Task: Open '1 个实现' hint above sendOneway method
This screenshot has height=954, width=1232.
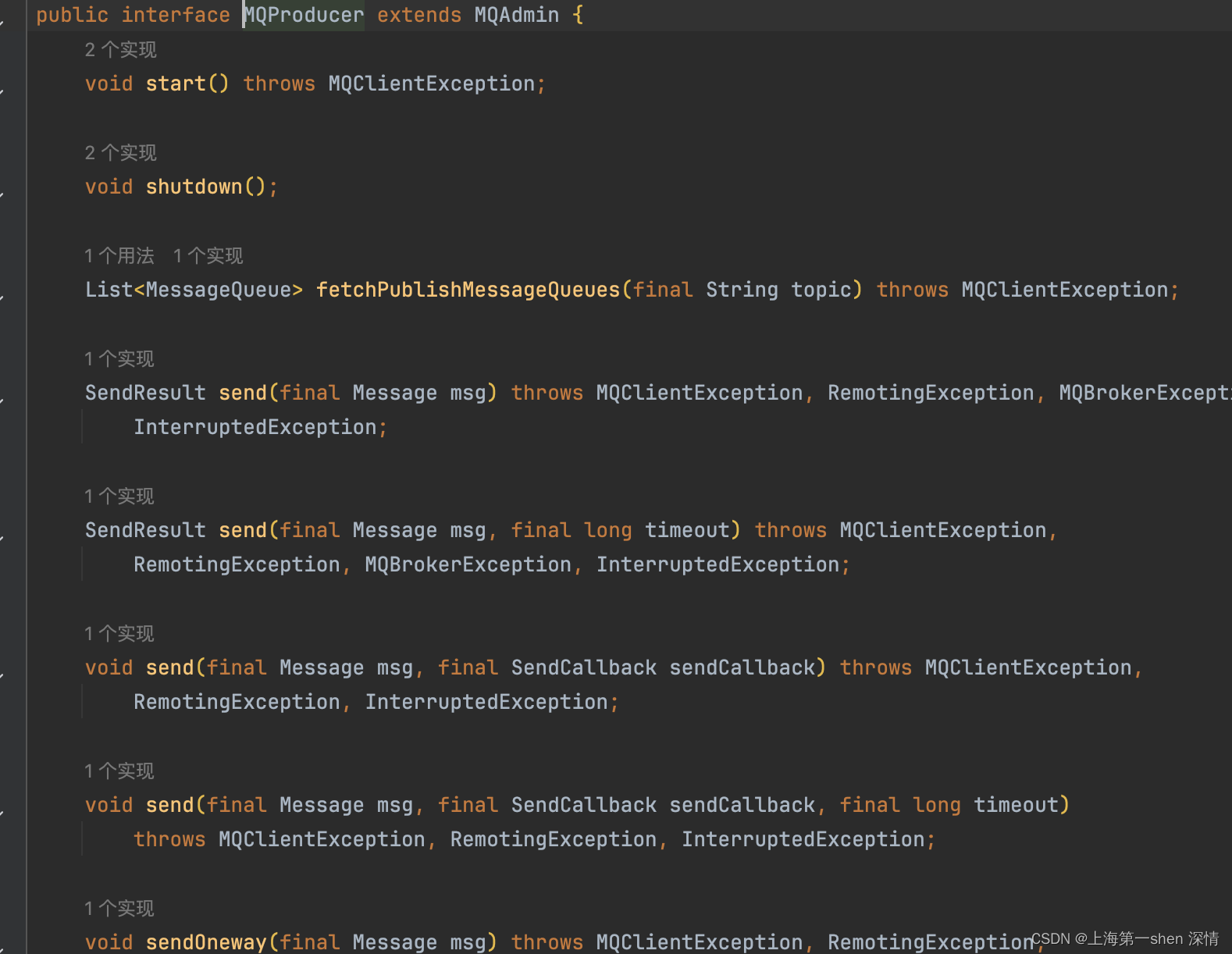Action: pos(119,909)
